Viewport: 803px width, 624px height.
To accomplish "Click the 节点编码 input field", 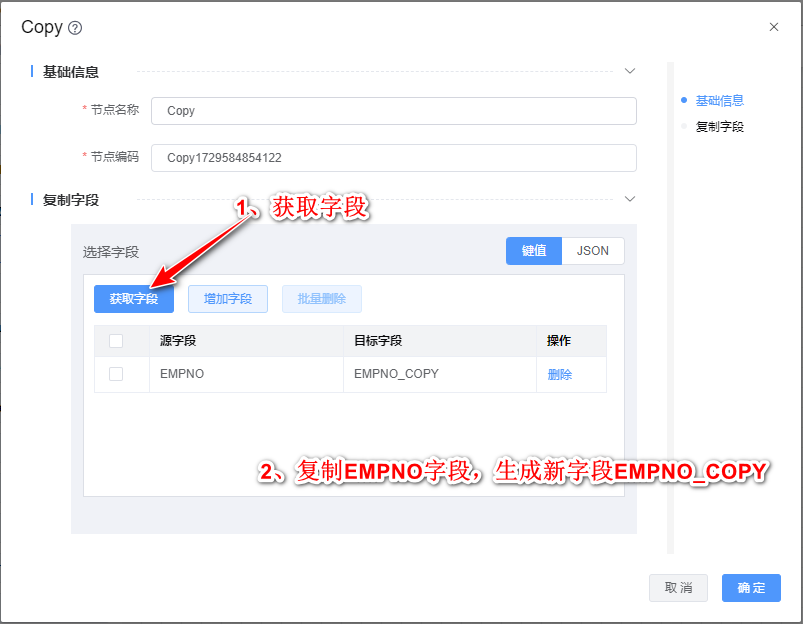I will [x=393, y=158].
